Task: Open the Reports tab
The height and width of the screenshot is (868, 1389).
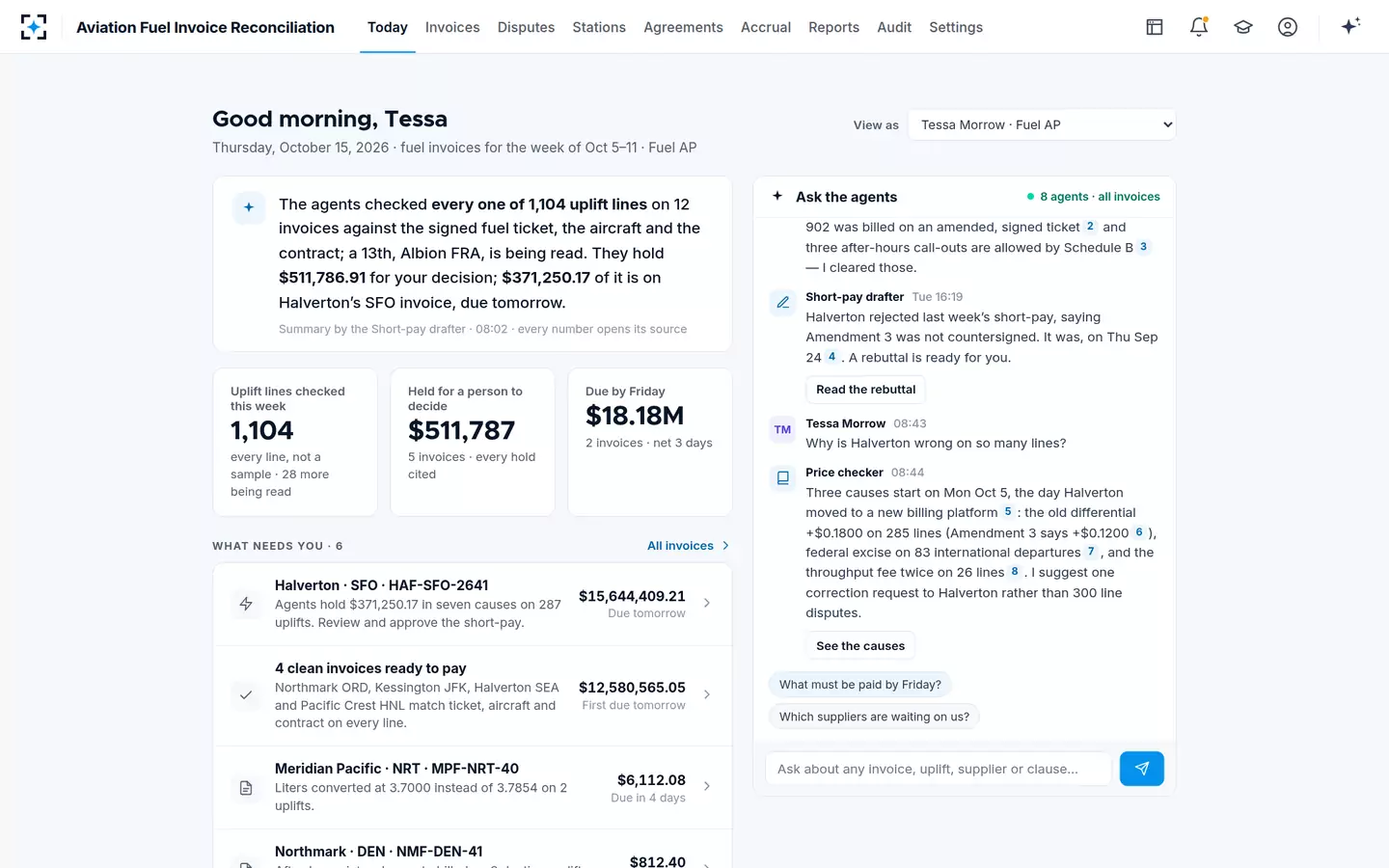Action: (x=833, y=27)
